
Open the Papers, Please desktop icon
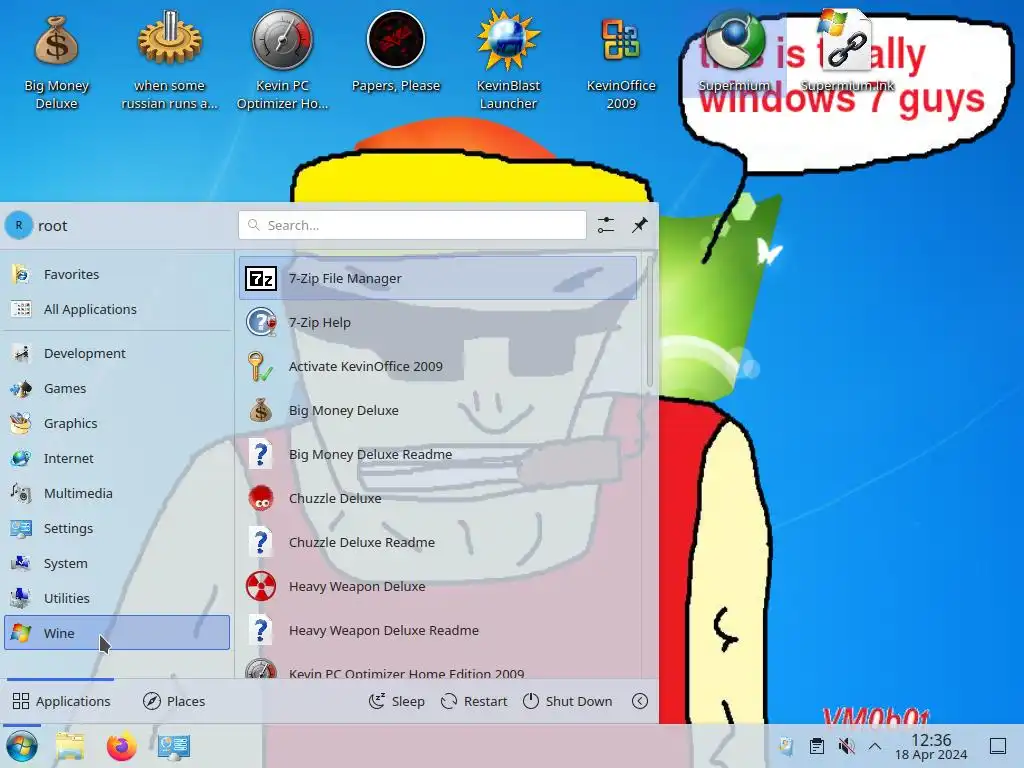point(396,52)
